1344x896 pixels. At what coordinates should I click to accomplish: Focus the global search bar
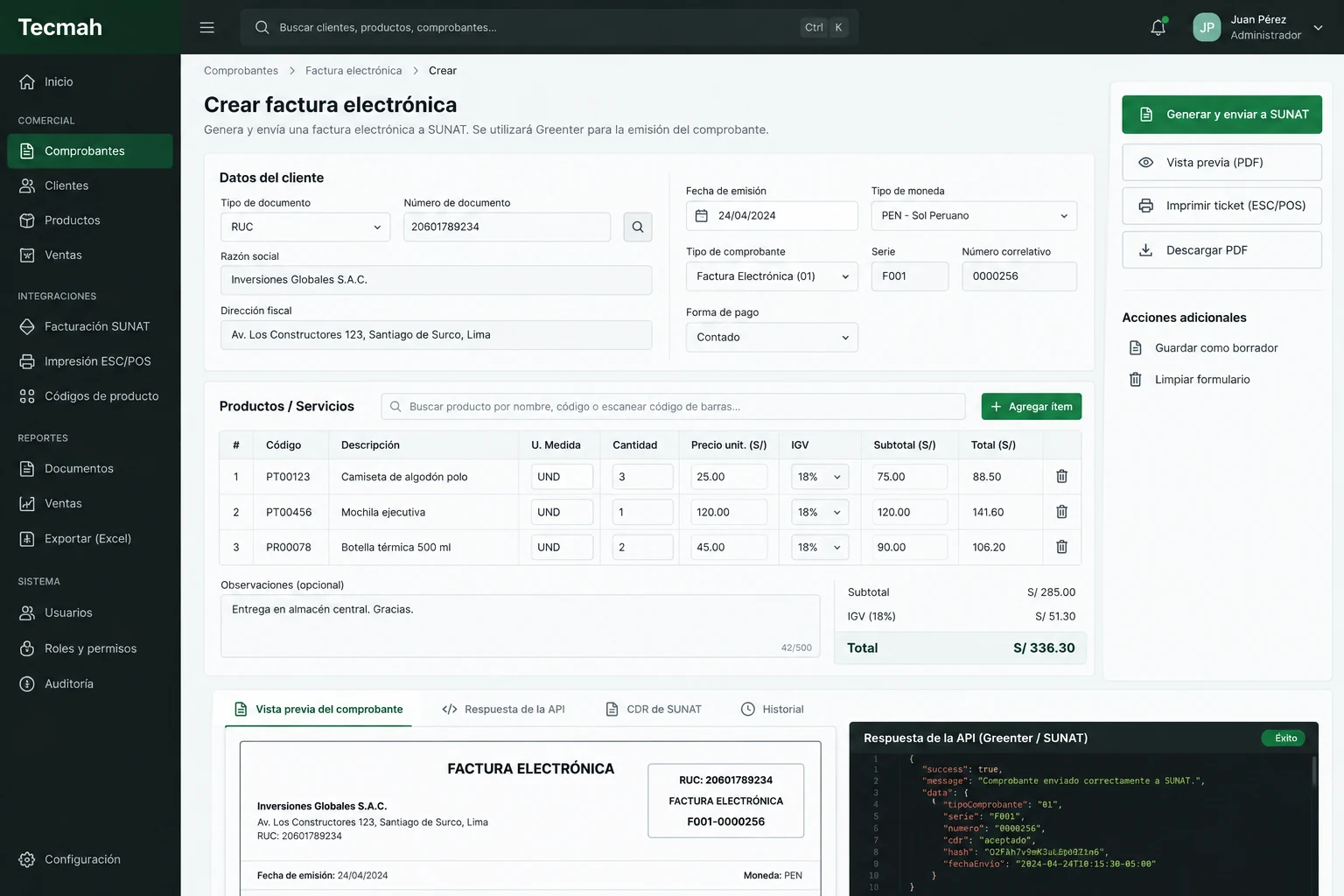point(549,27)
